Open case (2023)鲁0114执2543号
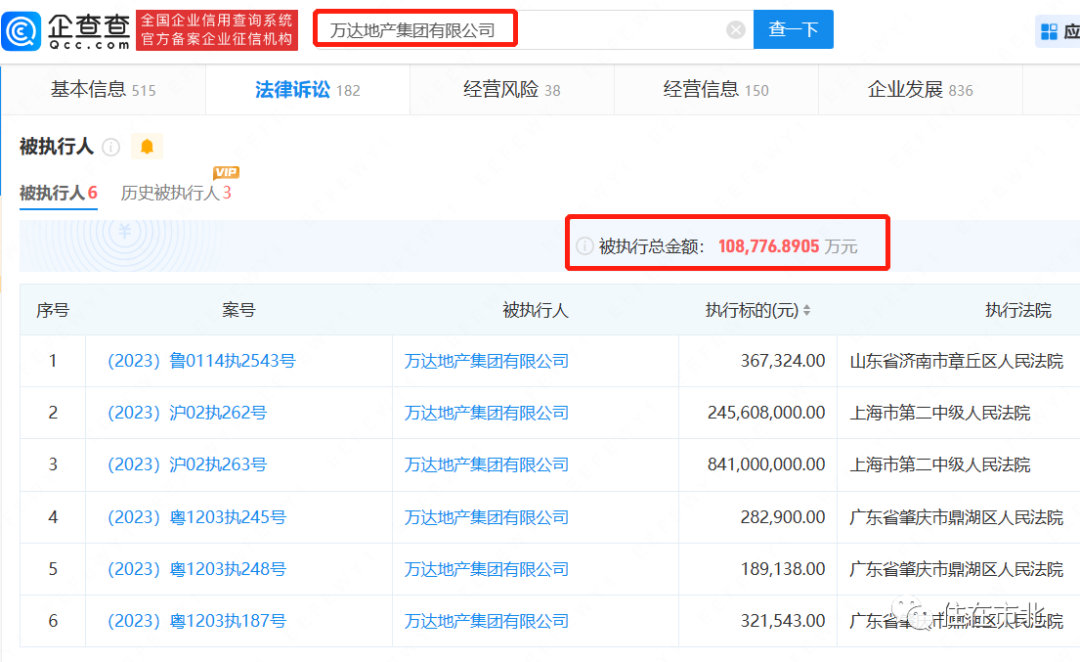 tap(201, 361)
